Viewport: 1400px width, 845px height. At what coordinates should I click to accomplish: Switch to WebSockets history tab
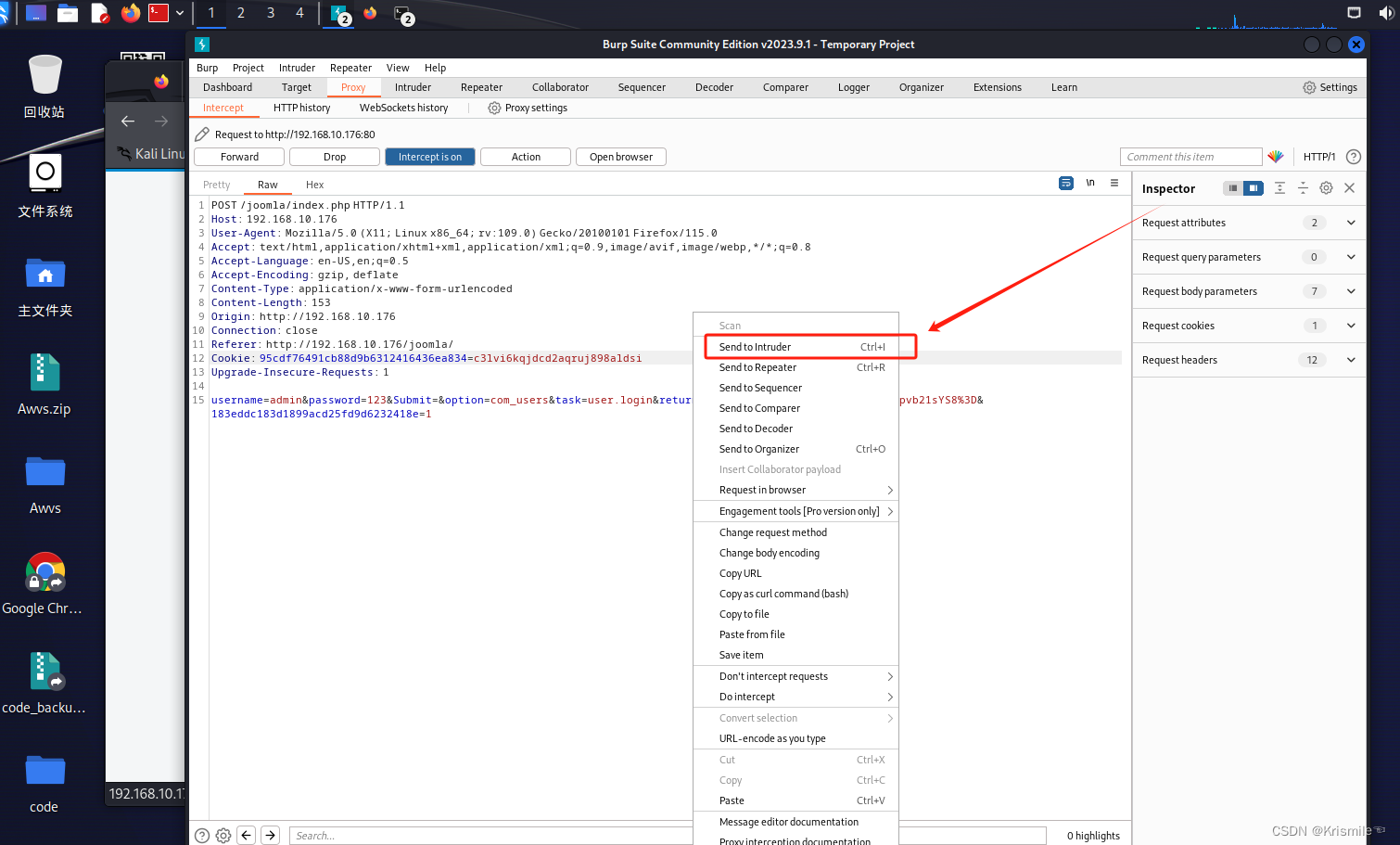404,108
